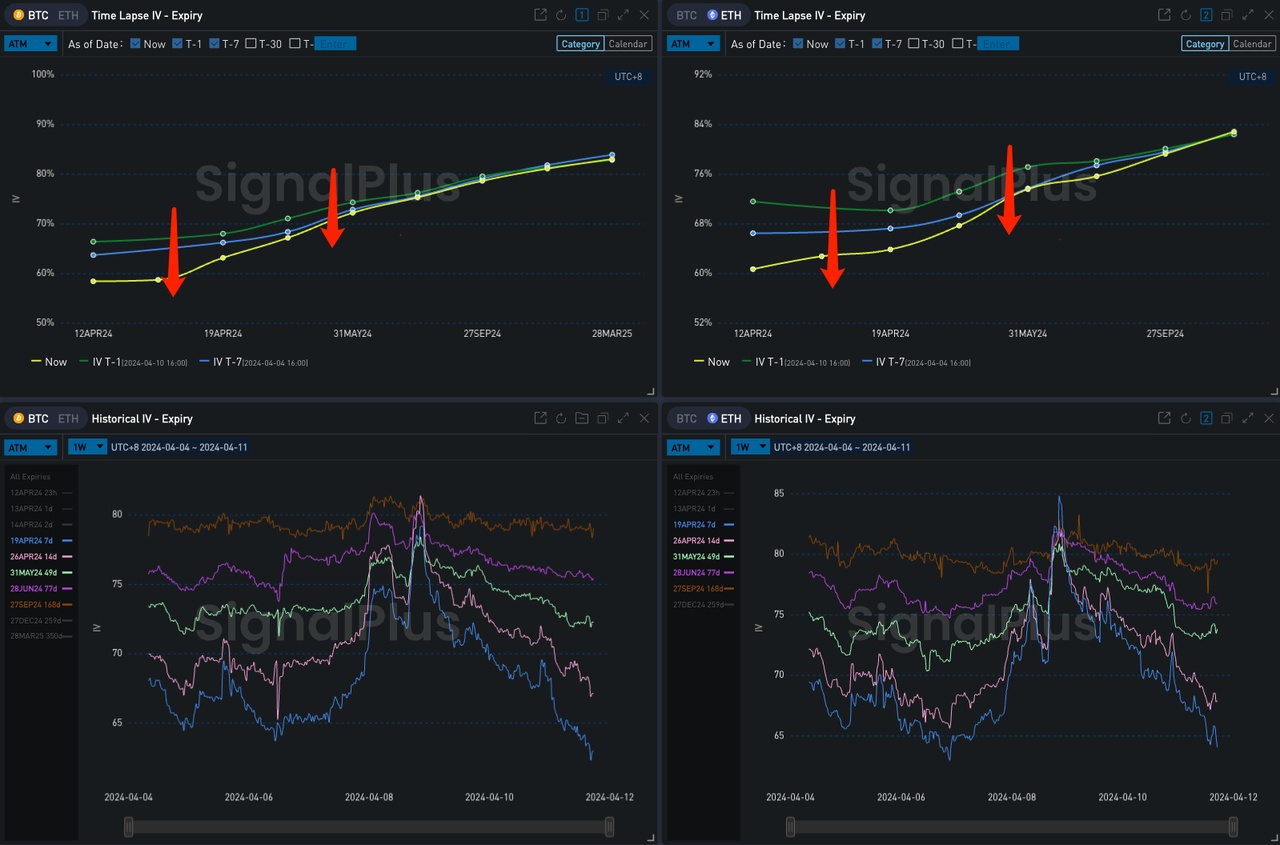Screen dimensions: 1280x845
Task: Switch to Calendar view in ETH Time Lapse panel
Action: 1251,44
